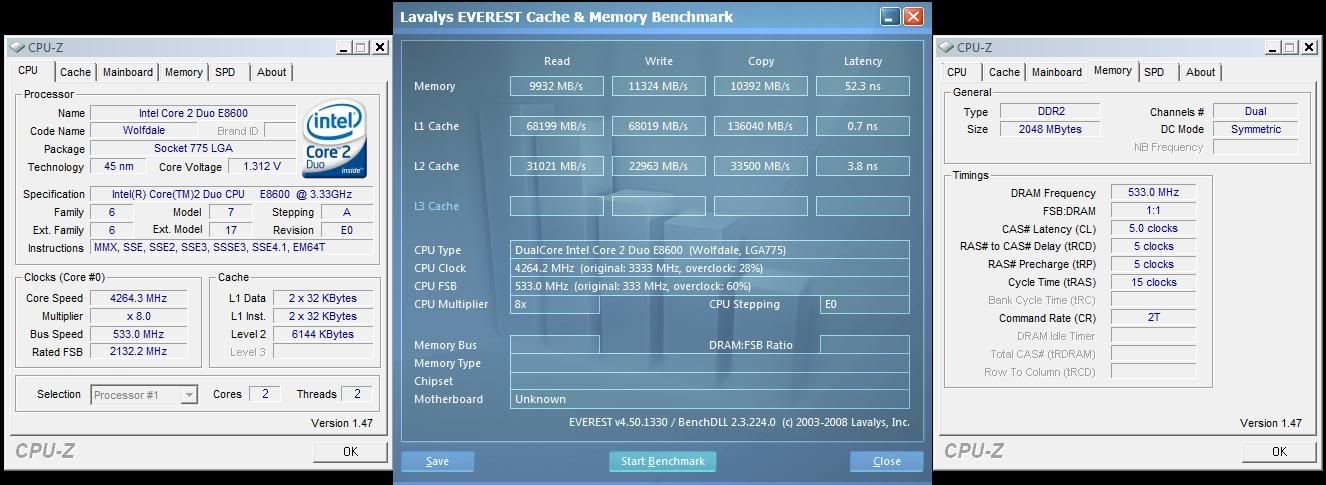Click CPU Multiplier field showing 8x
This screenshot has width=1326, height=485.
555,304
